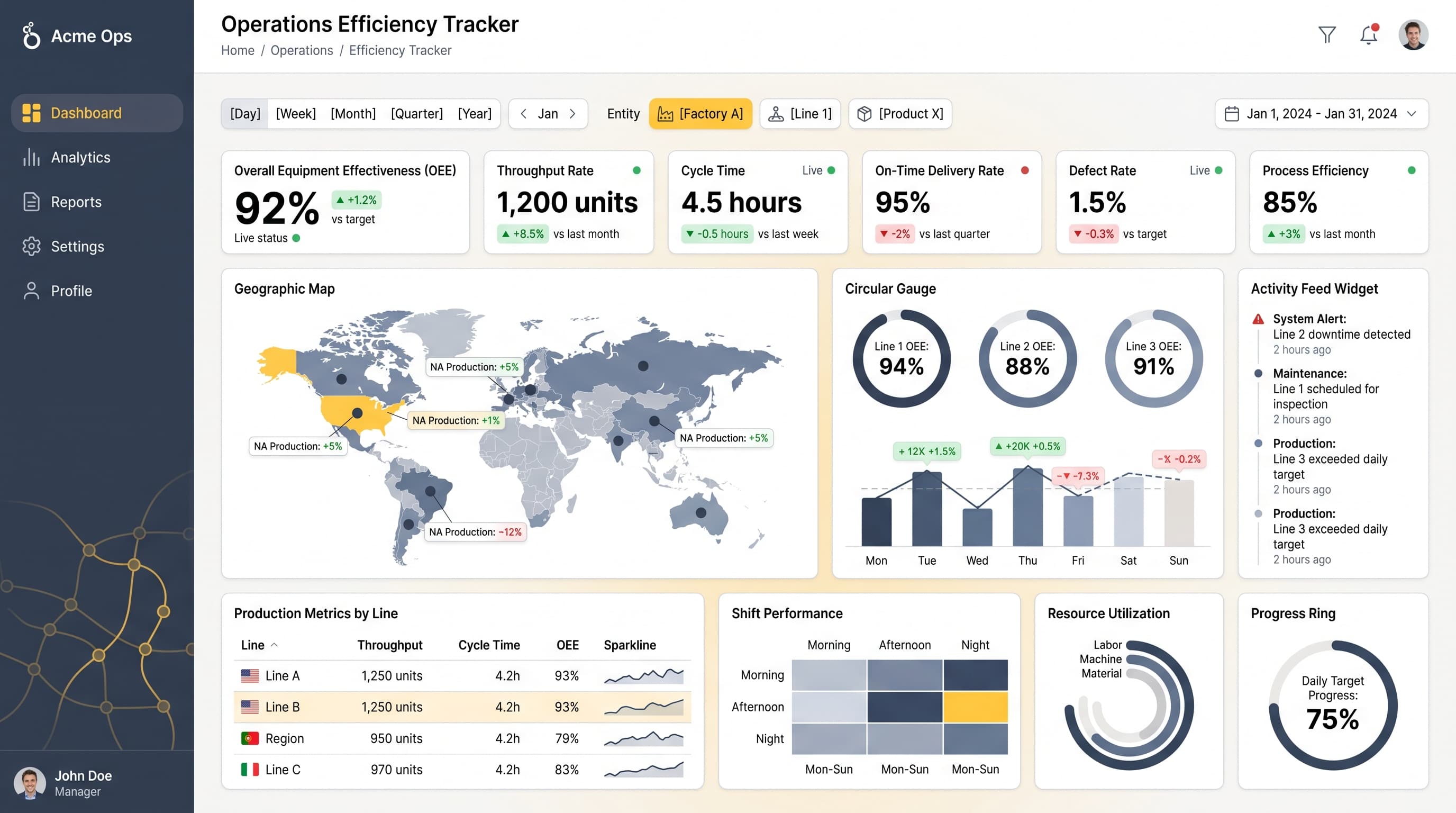Select the [Quarter] period tab
The image size is (1456, 813).
[x=416, y=114]
